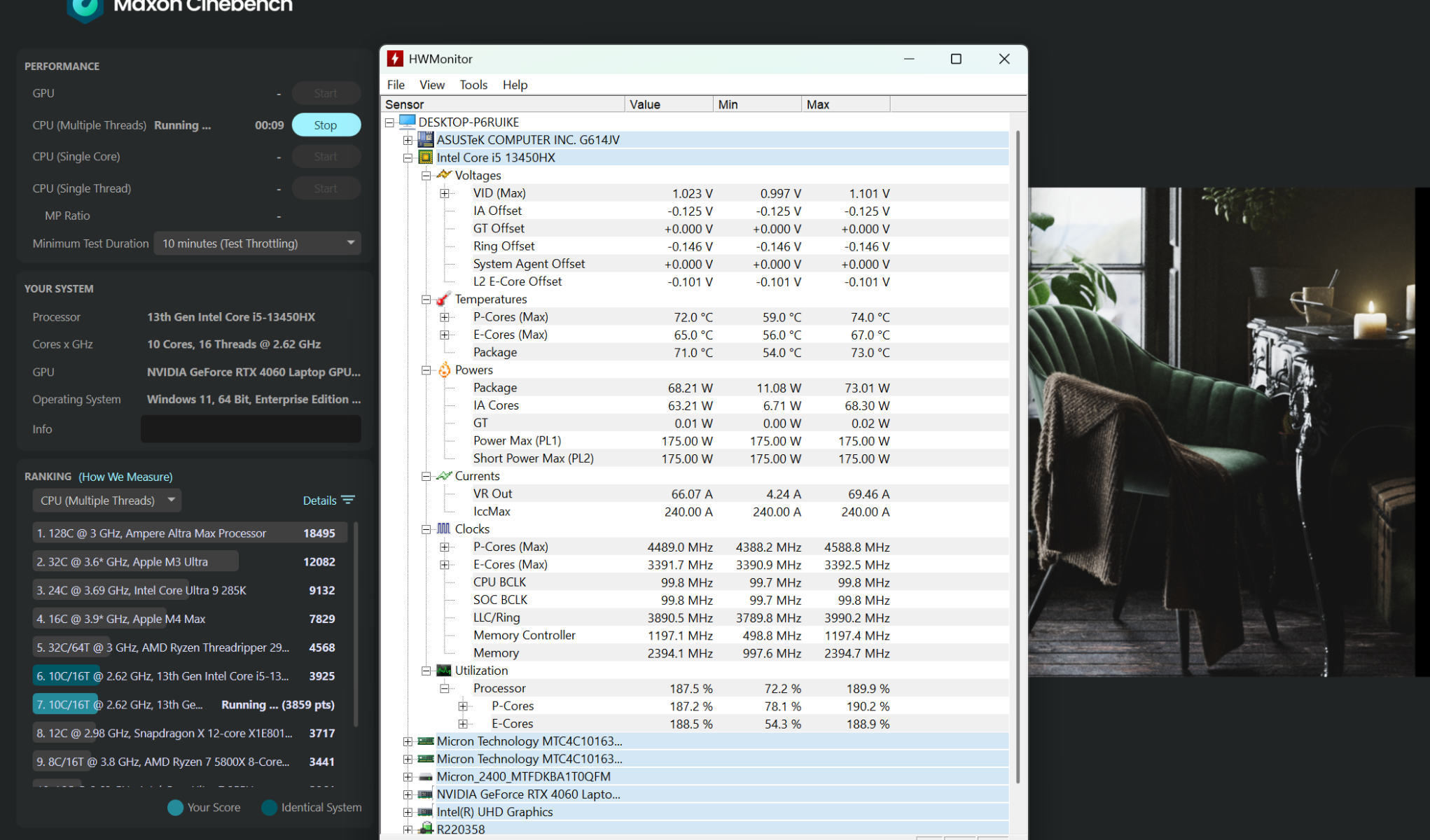
Task: Select the Intel Core i5 13450HX processor icon
Action: pyautogui.click(x=426, y=157)
